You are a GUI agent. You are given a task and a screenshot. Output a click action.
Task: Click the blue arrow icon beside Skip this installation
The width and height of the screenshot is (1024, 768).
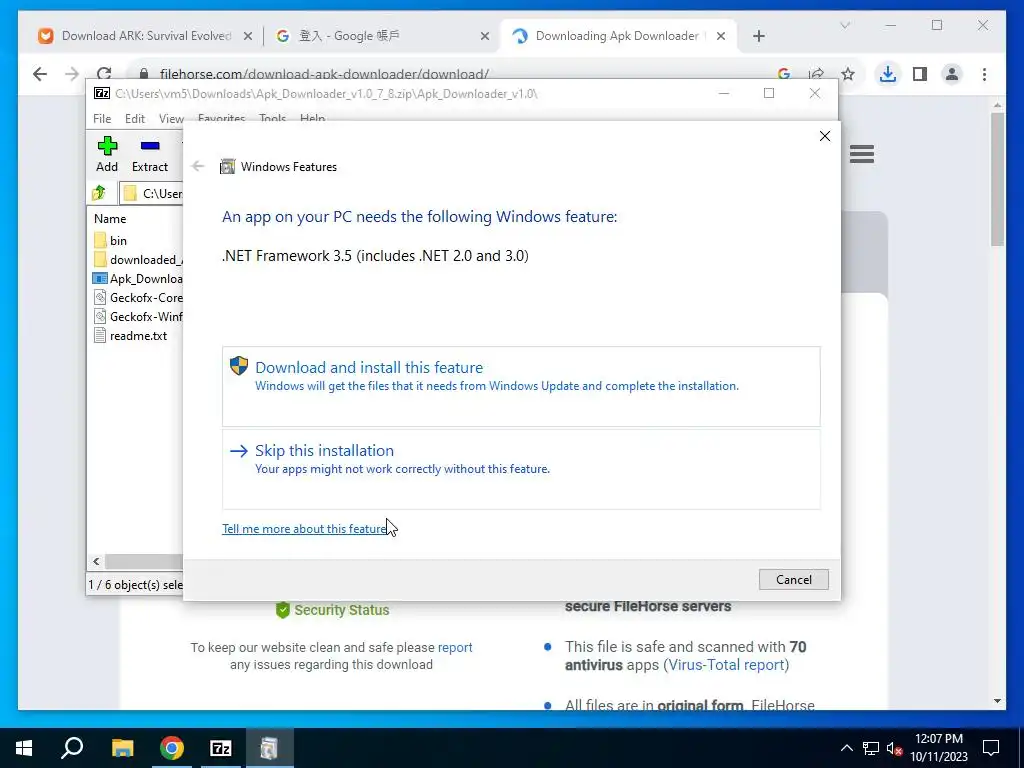239,451
